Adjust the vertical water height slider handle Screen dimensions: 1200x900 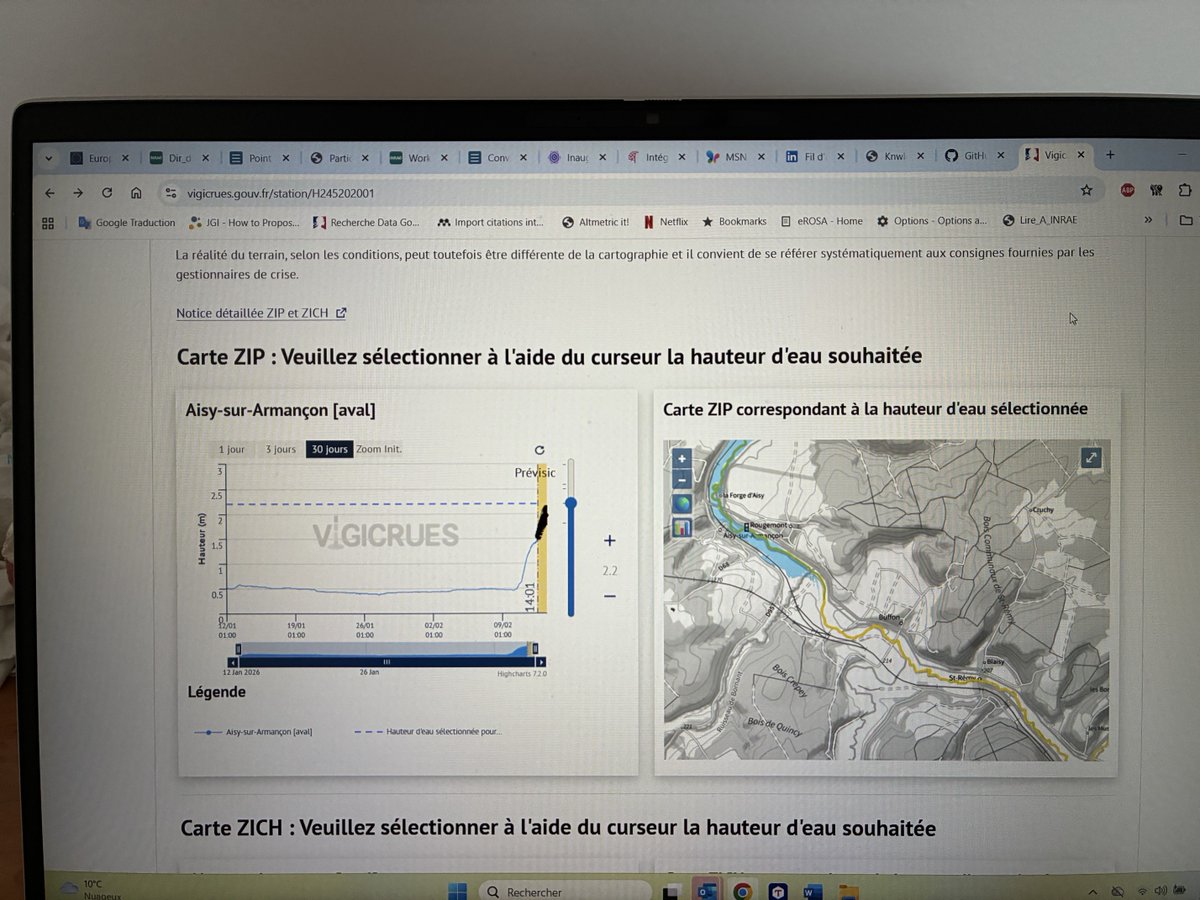click(x=571, y=503)
